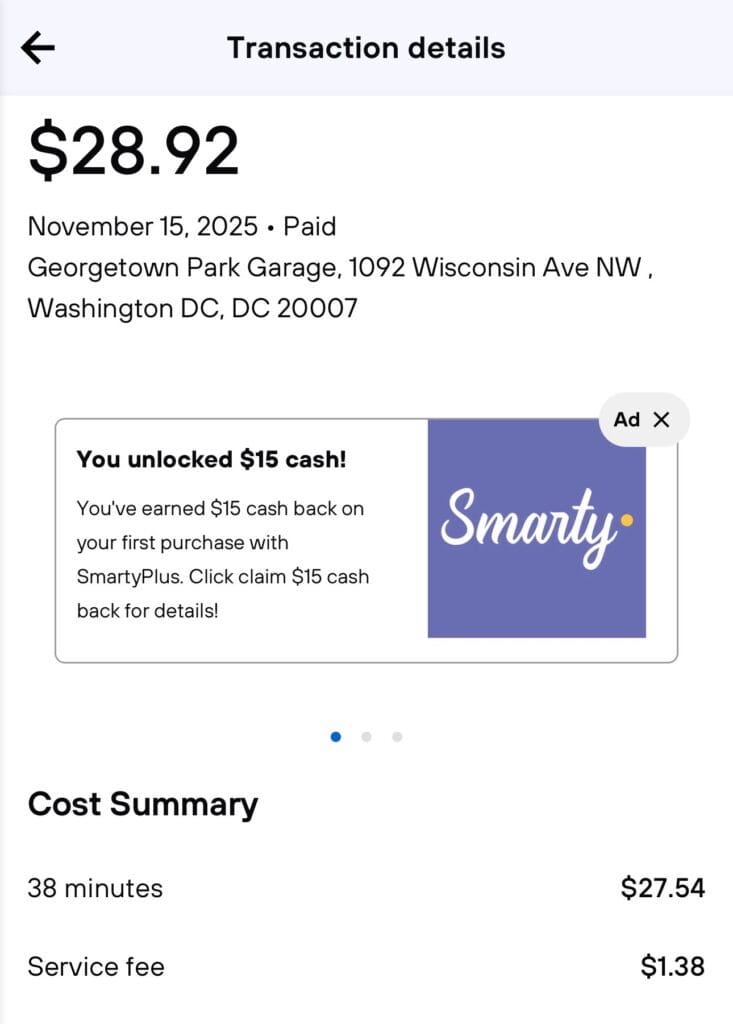Tap the 'Paid' status text
Screen dimensions: 733x1024
[310, 227]
